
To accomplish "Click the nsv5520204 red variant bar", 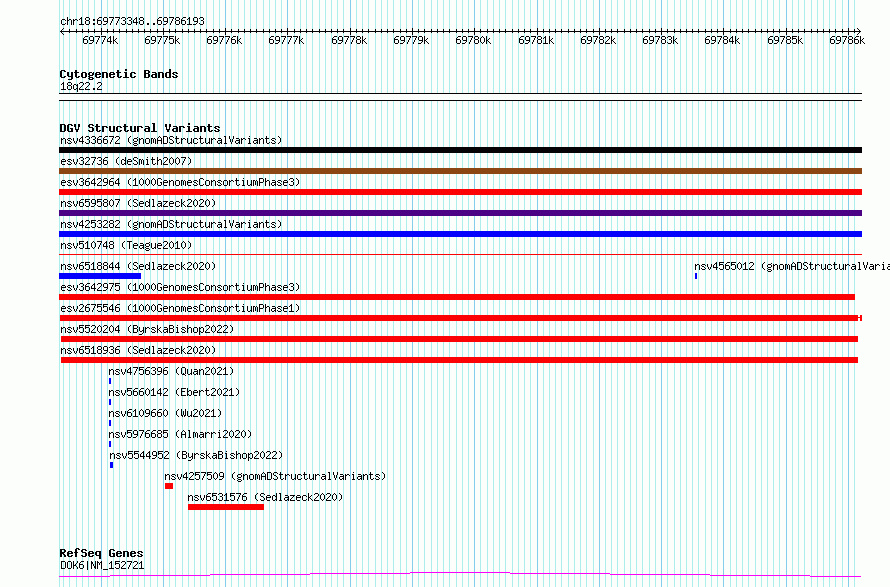I will (x=459, y=339).
